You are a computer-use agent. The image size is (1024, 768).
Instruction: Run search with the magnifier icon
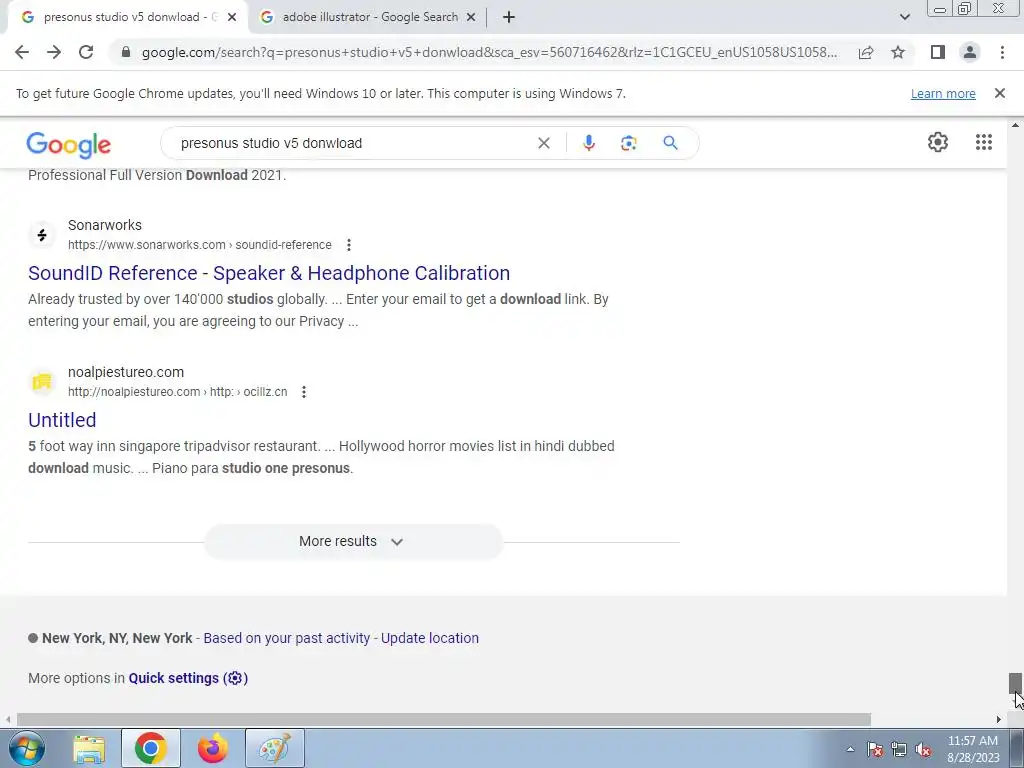(x=670, y=143)
